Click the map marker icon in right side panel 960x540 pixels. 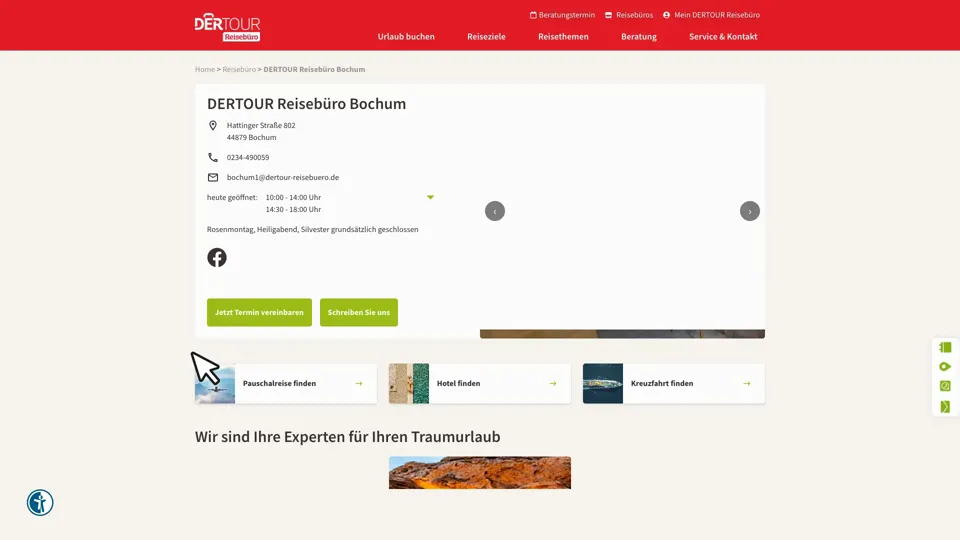945,367
